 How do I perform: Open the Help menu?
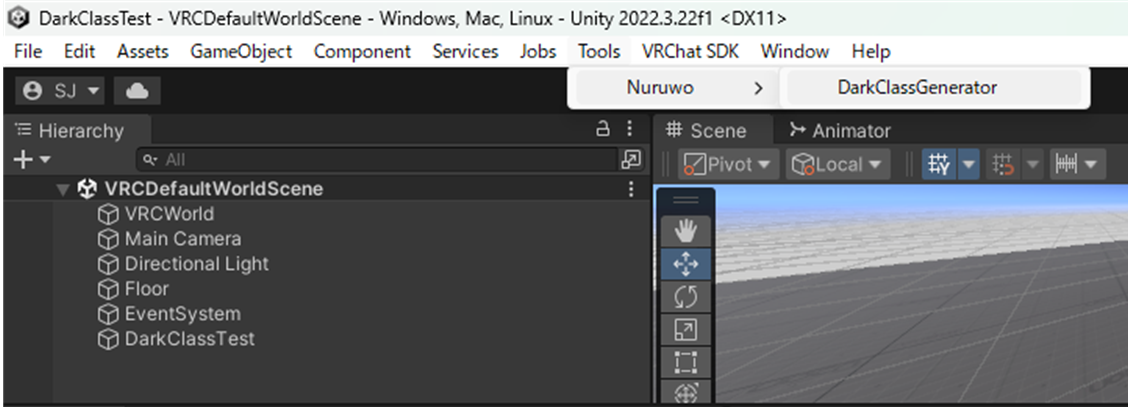coord(870,52)
